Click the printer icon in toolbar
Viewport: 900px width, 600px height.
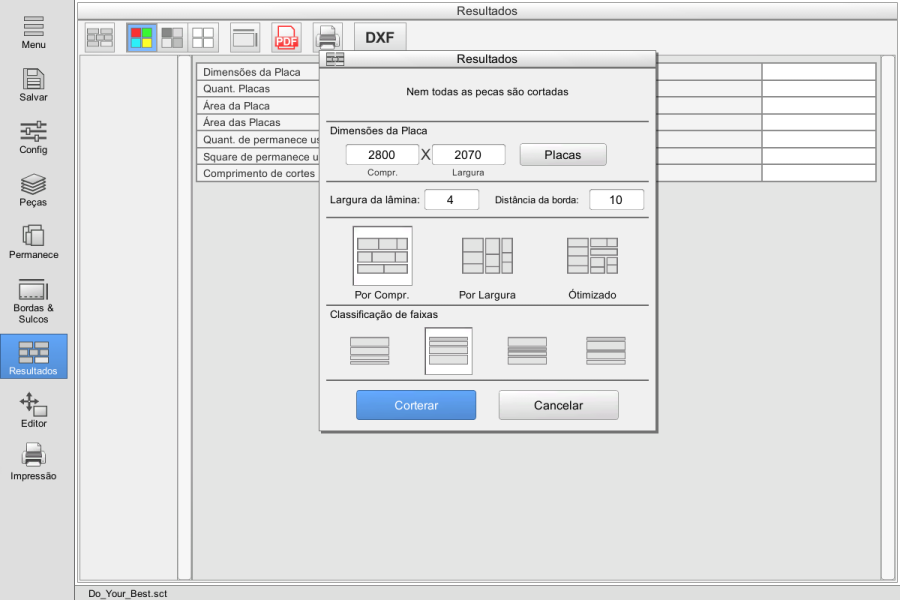click(x=327, y=38)
